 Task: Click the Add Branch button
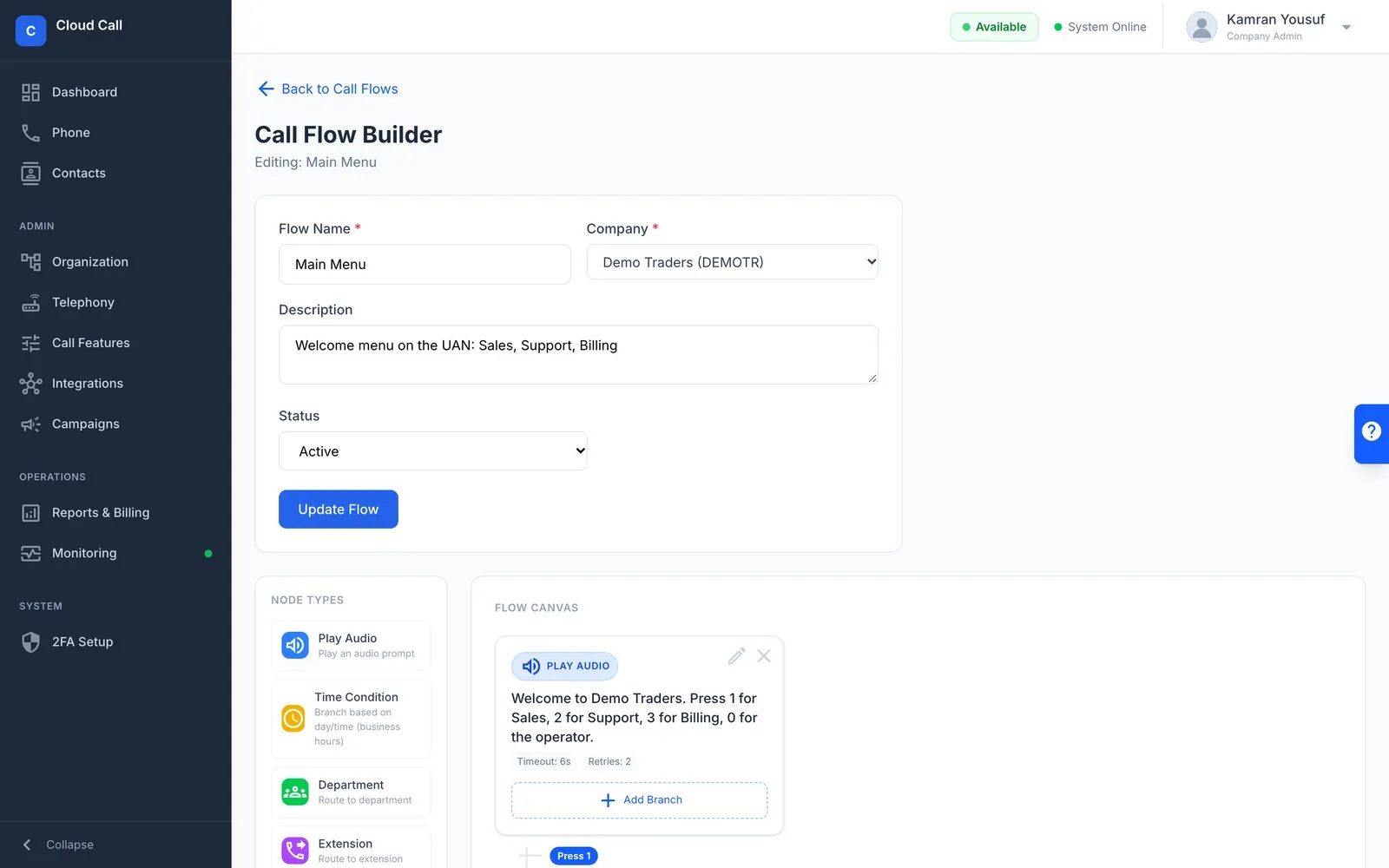(639, 800)
